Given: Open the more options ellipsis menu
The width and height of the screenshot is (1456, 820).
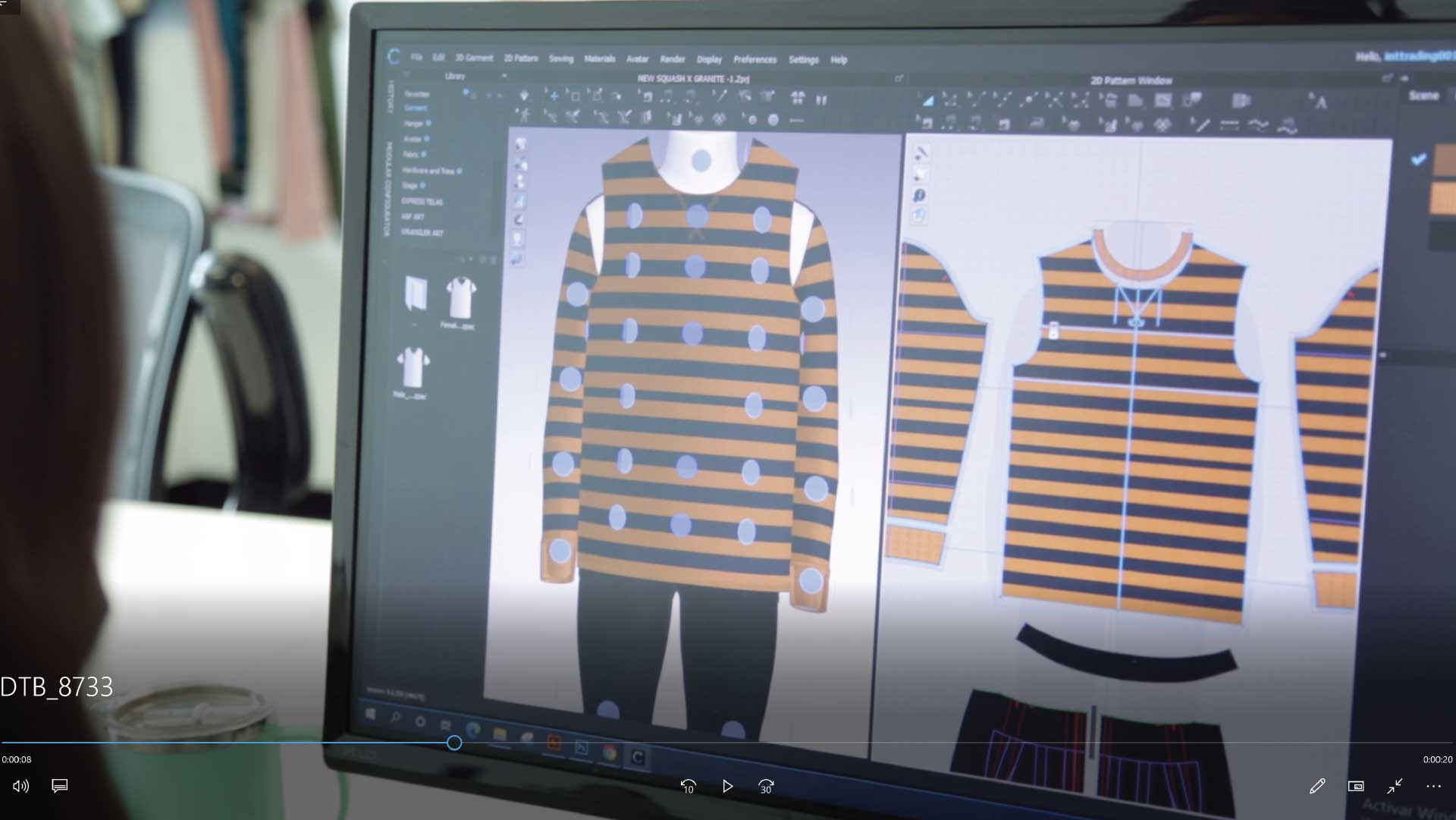Looking at the screenshot, I should [x=1433, y=787].
